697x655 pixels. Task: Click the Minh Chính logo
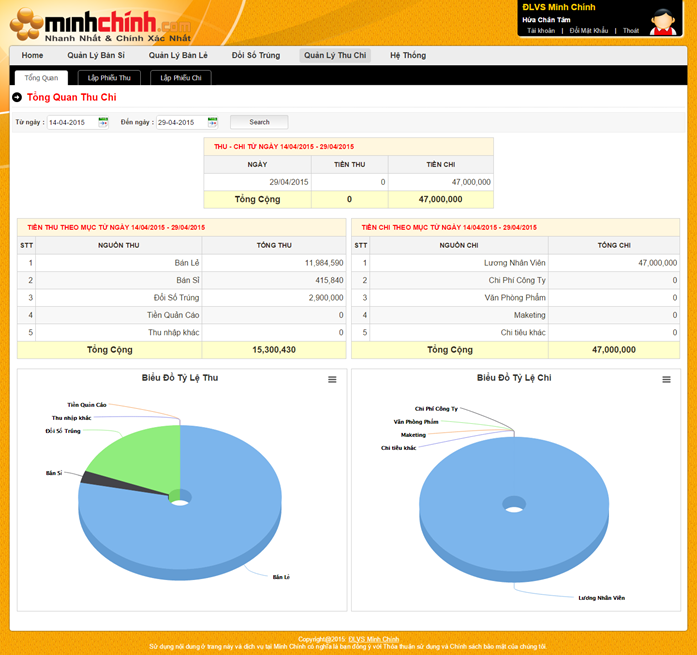pos(98,24)
